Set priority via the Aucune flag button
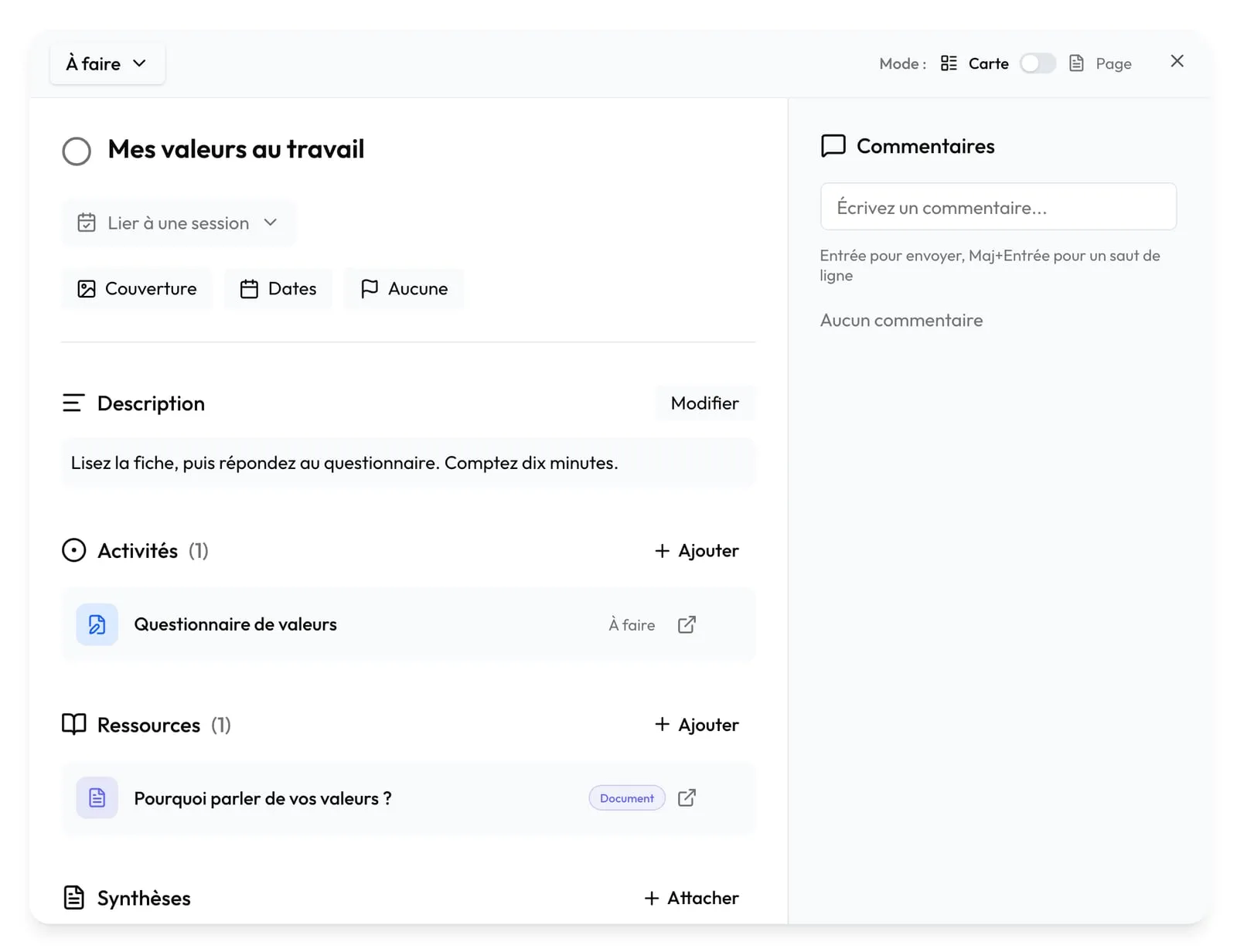Screen dimensions: 1237x952 404,289
